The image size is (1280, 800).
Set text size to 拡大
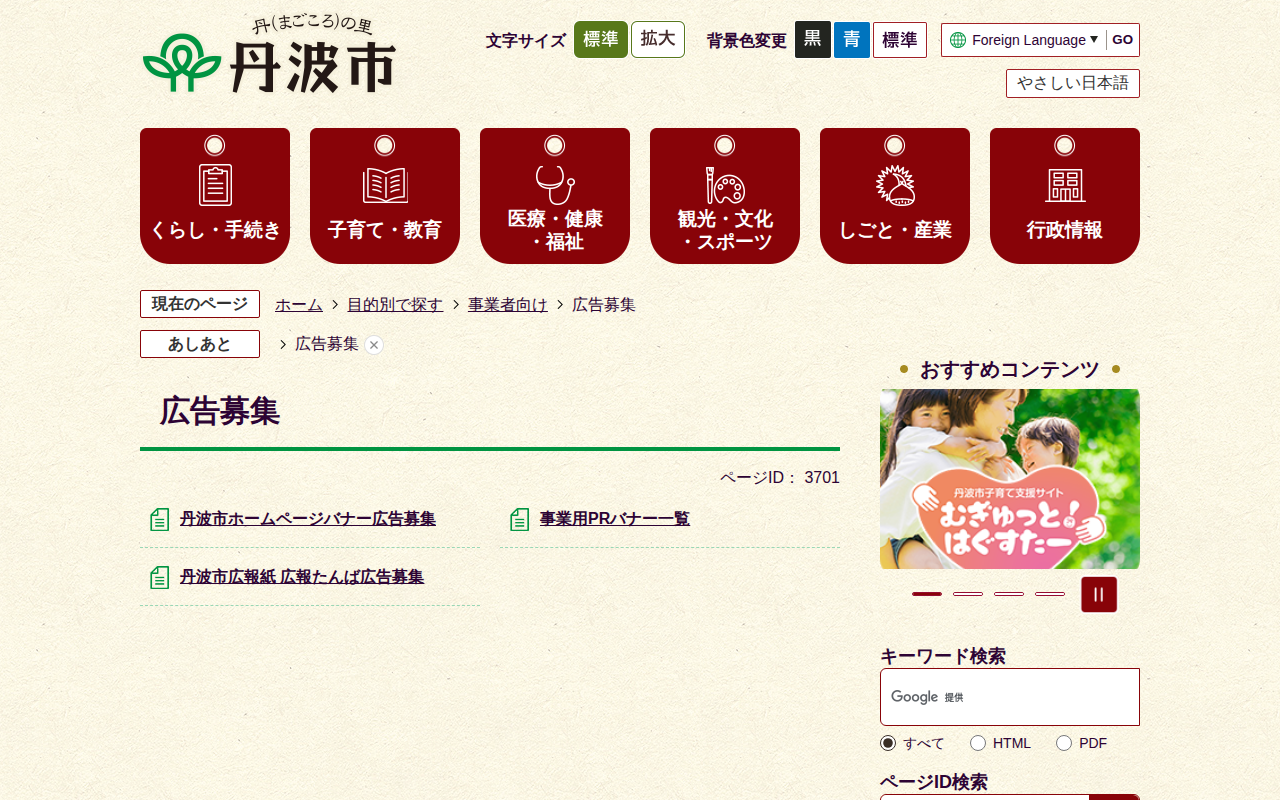(658, 40)
